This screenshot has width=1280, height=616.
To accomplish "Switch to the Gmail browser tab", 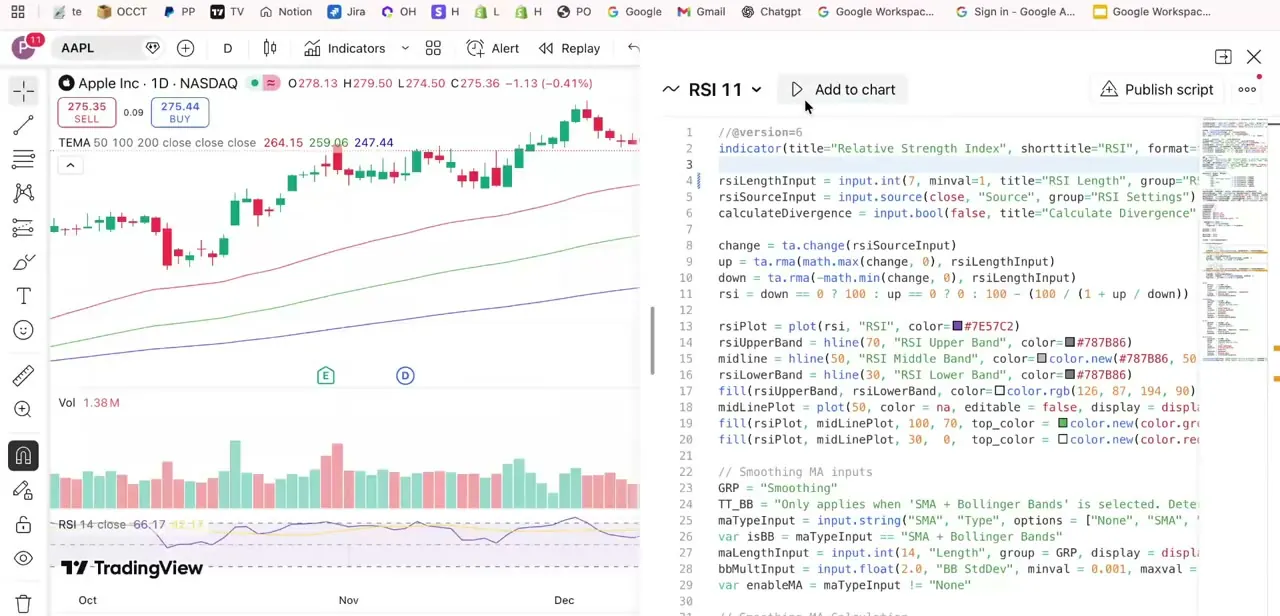I will (x=701, y=12).
